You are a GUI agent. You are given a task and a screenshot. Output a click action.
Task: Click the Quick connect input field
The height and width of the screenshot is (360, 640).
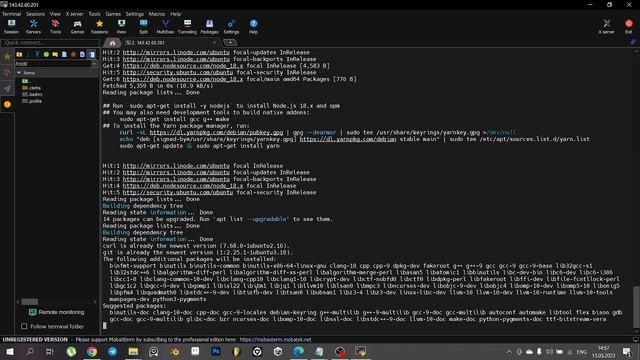pyautogui.click(x=50, y=42)
